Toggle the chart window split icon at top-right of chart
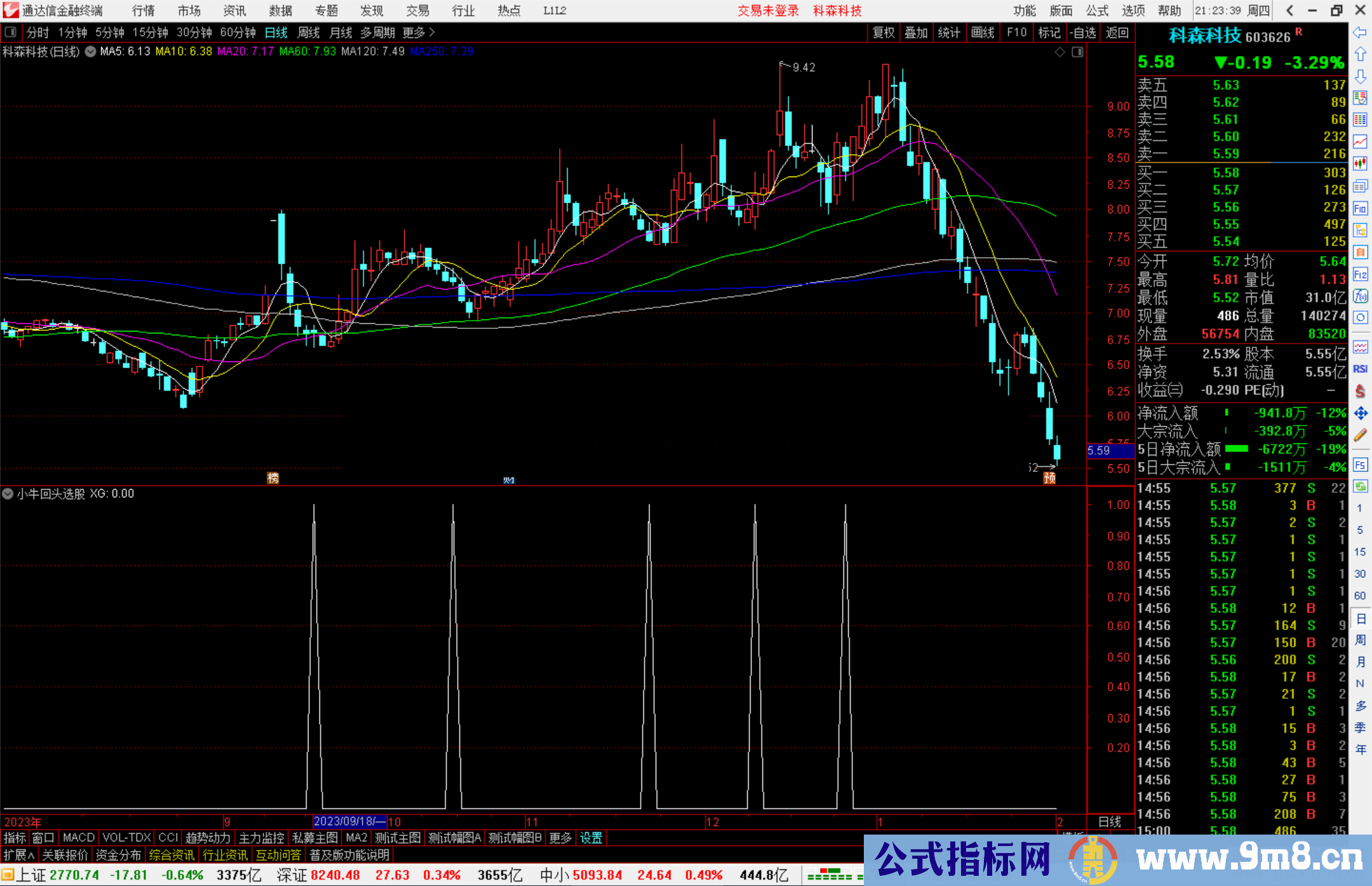Viewport: 1372px width, 886px height. coord(1077,52)
